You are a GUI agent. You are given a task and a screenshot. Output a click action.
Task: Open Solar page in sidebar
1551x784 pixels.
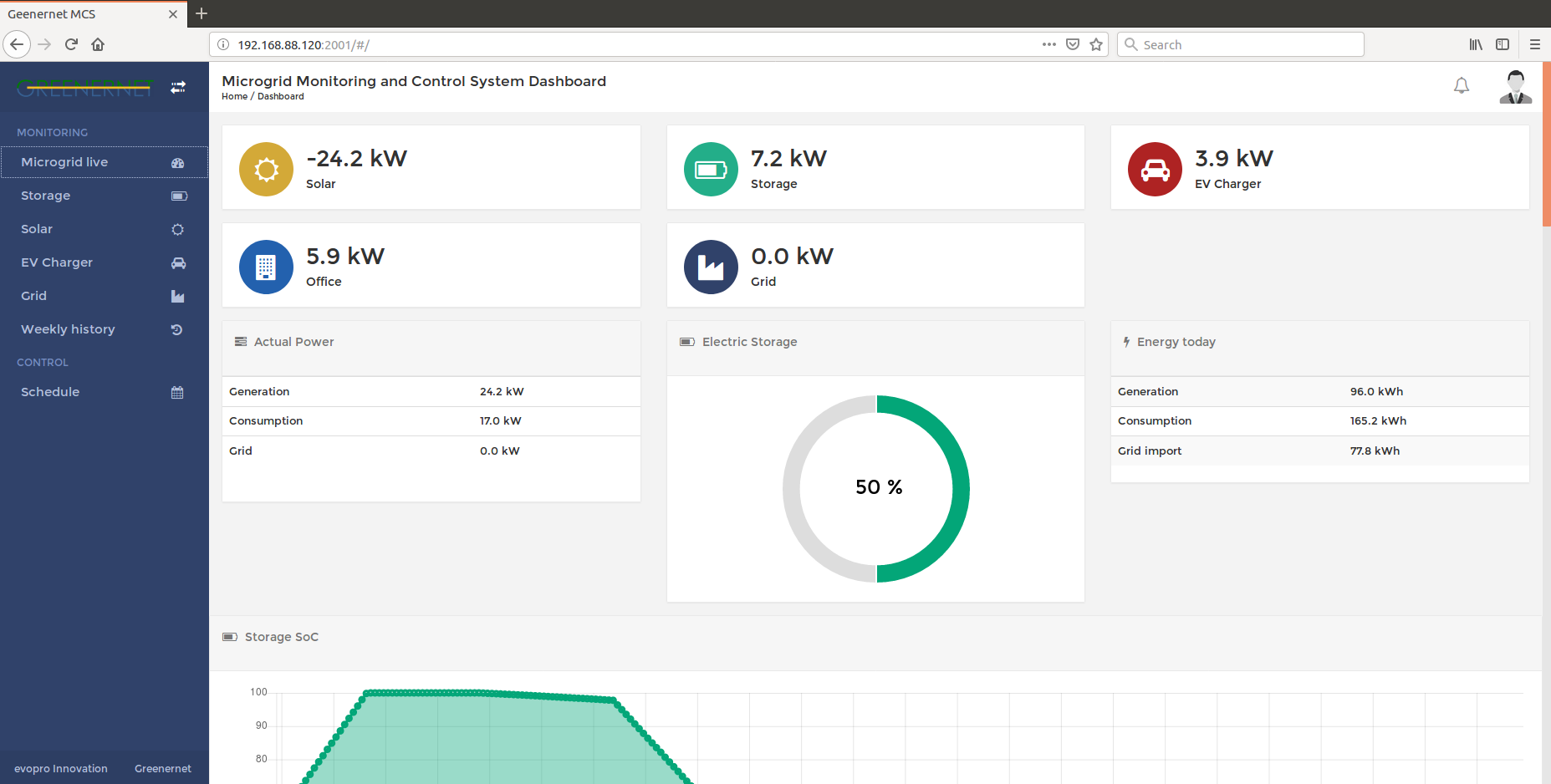(x=104, y=229)
